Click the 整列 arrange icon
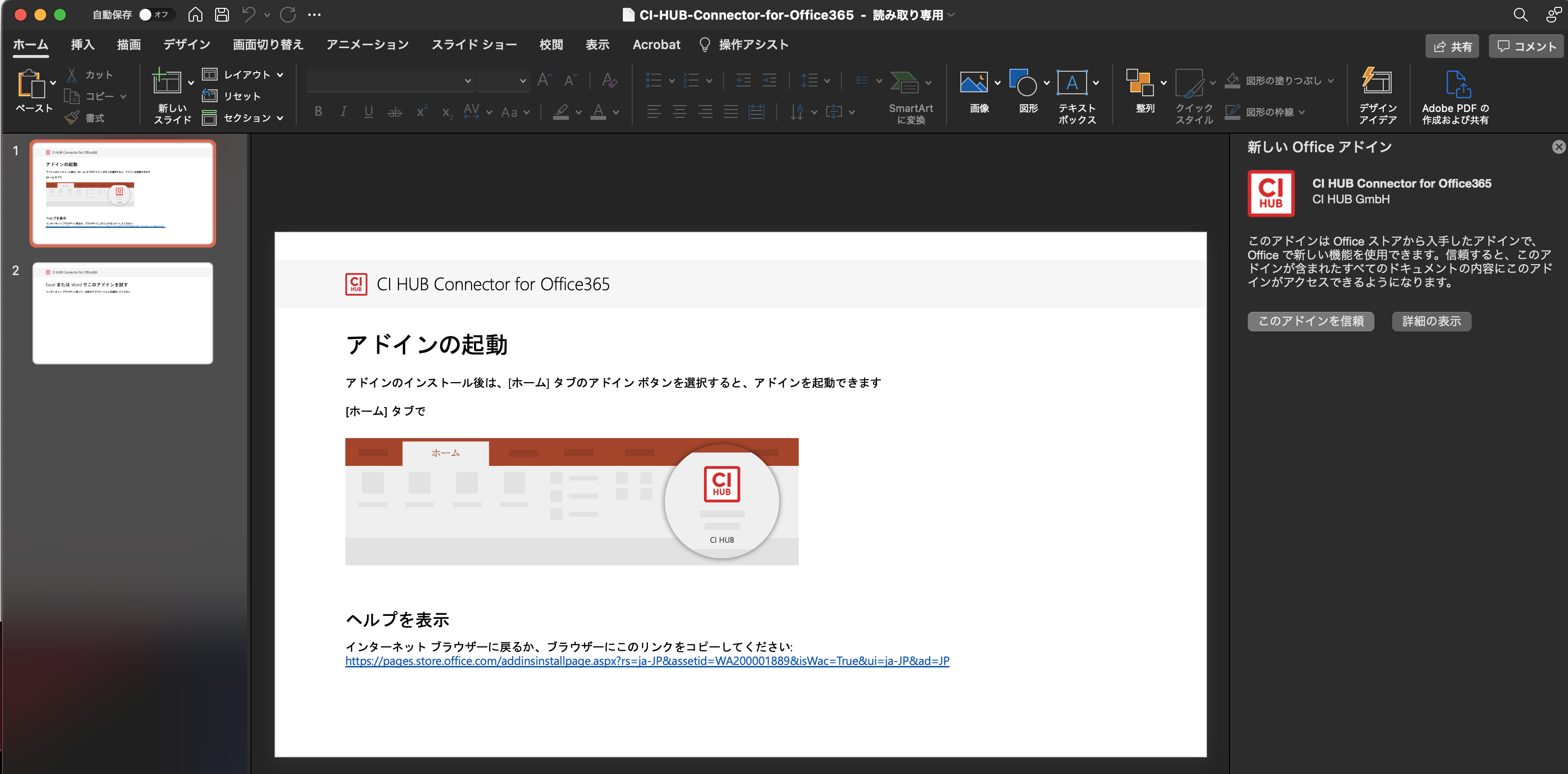1568x774 pixels. tap(1140, 83)
